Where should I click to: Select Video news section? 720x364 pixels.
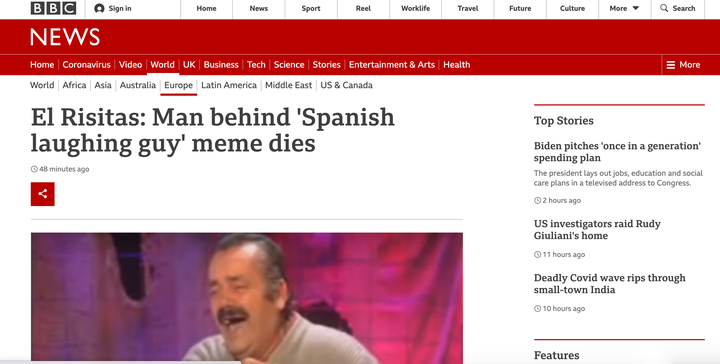pyautogui.click(x=130, y=65)
